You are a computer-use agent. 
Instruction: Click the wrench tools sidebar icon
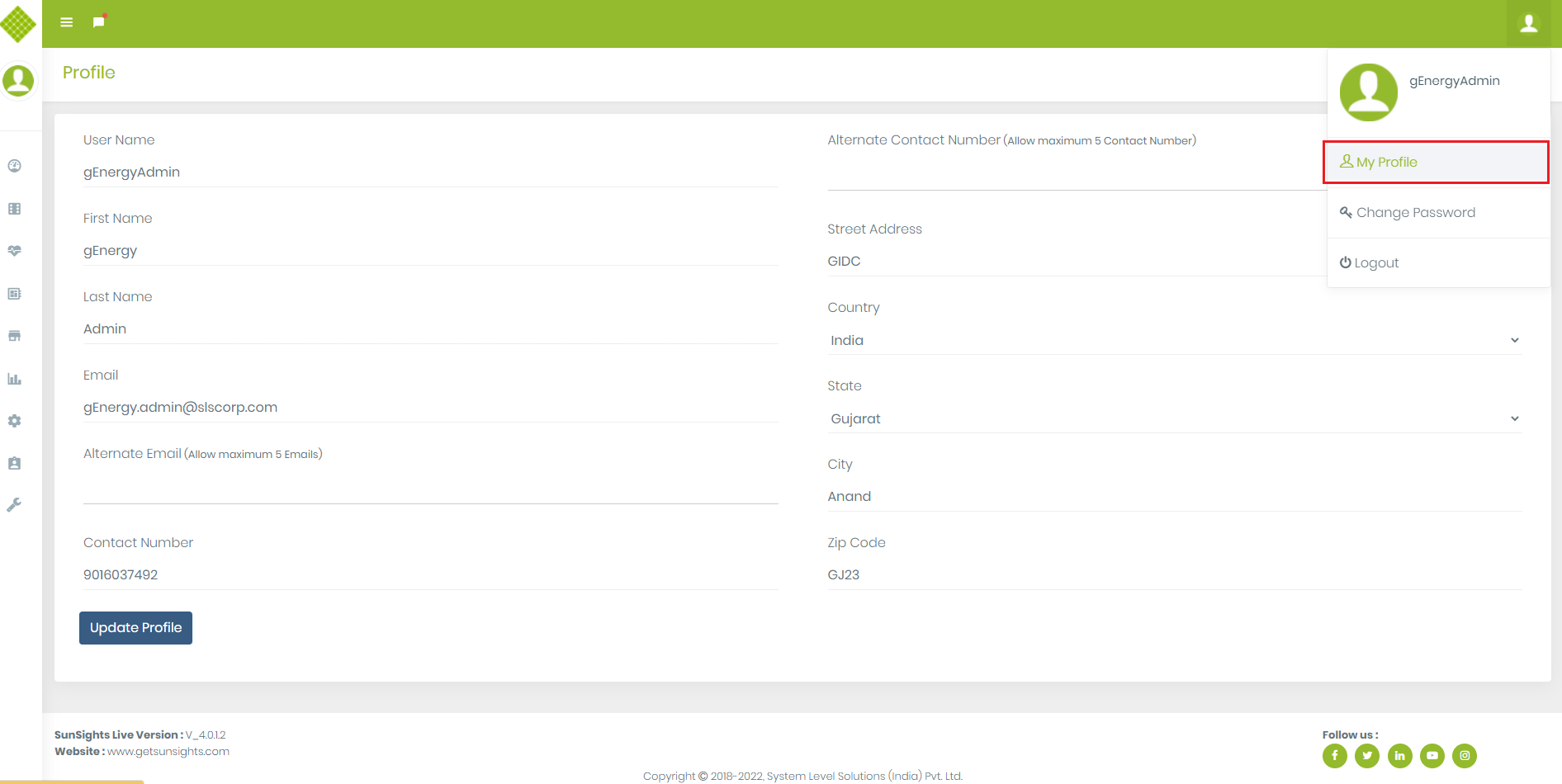pyautogui.click(x=15, y=505)
